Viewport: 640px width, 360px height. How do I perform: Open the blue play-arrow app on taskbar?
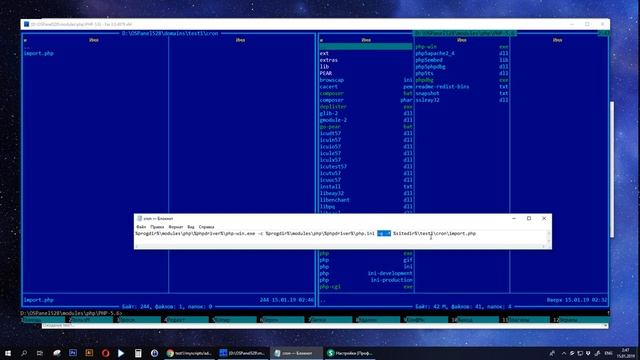click(x=121, y=353)
